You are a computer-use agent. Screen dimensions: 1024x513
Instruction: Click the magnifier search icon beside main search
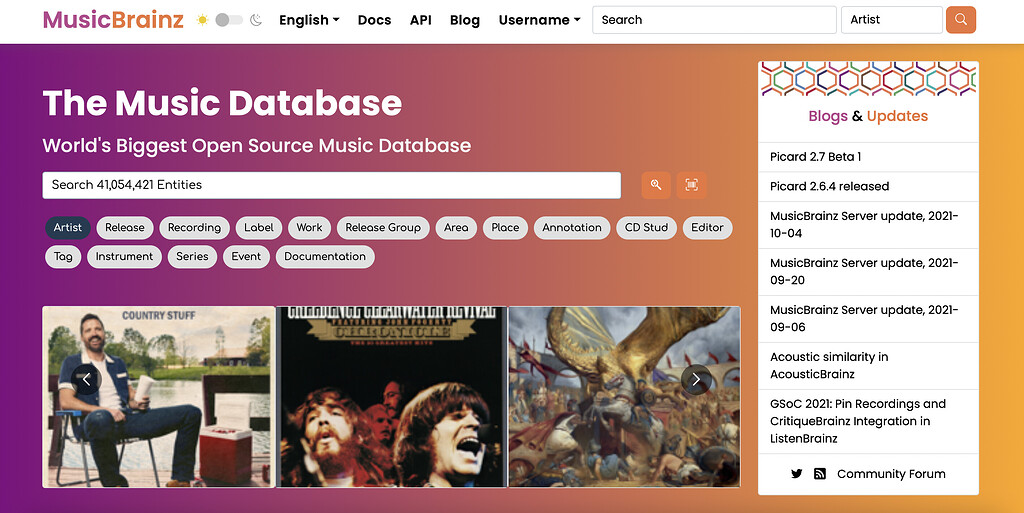click(656, 185)
